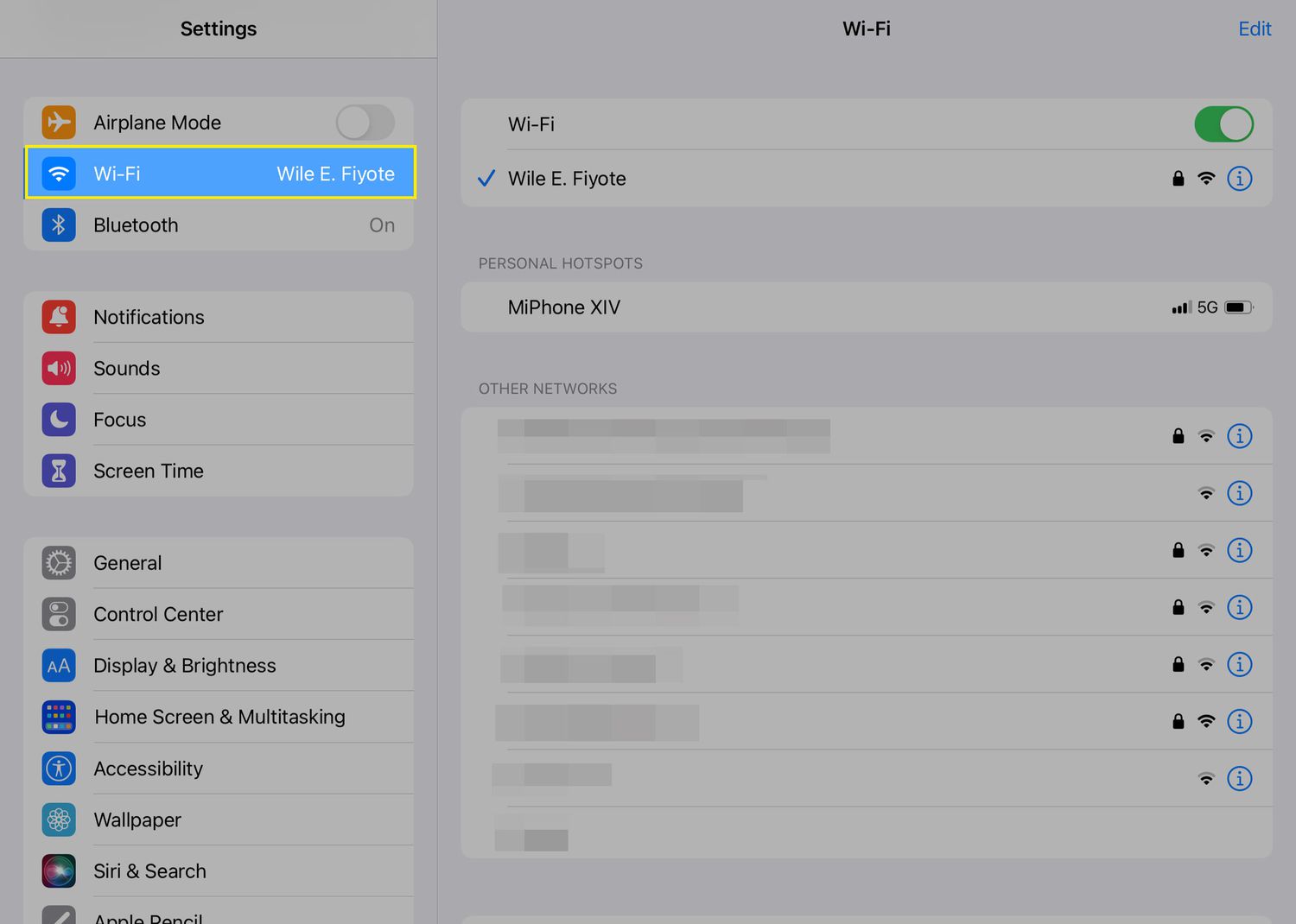Tap the Notifications bell icon
The image size is (1296, 924).
coord(59,317)
